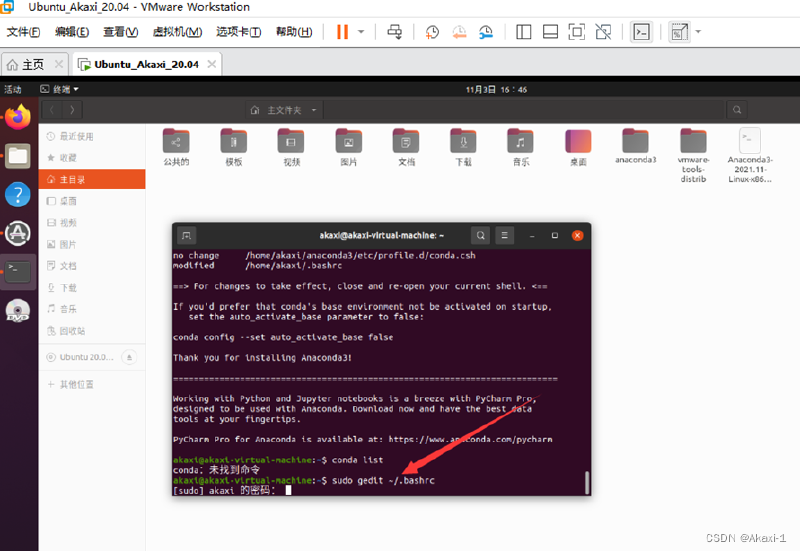Switch to Unity mode icon
This screenshot has width=800, height=551.
[603, 32]
